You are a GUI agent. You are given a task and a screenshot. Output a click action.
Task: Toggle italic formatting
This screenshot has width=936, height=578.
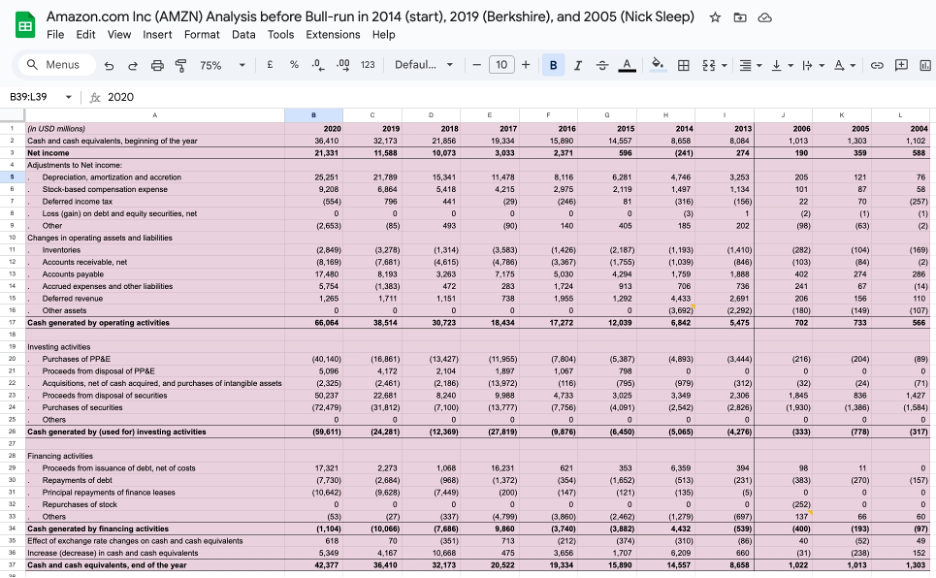pos(578,65)
